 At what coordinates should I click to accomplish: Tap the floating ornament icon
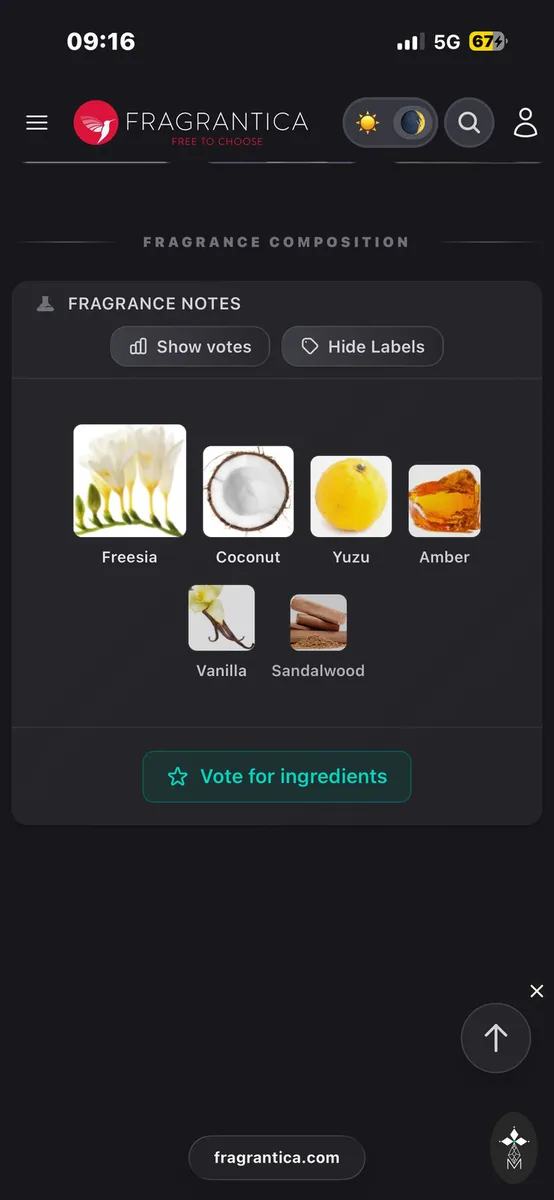pos(514,1149)
